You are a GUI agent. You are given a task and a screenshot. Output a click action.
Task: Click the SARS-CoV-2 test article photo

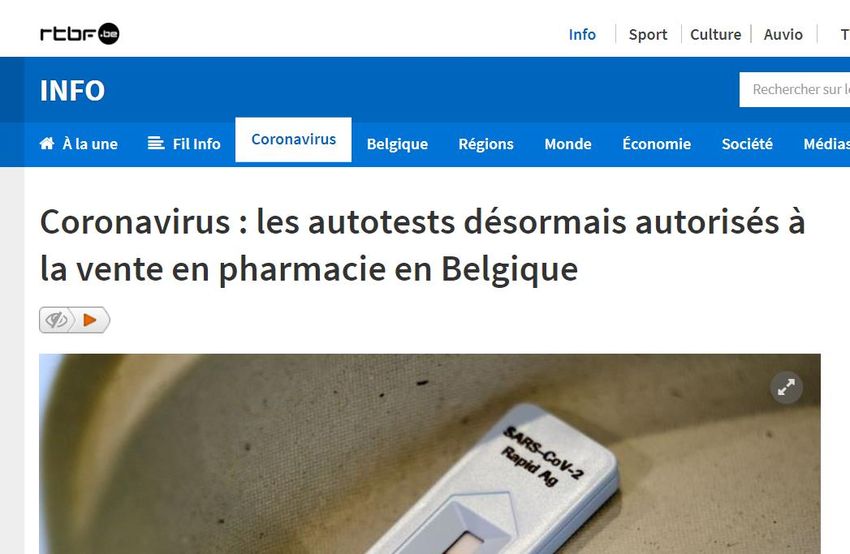[x=430, y=454]
